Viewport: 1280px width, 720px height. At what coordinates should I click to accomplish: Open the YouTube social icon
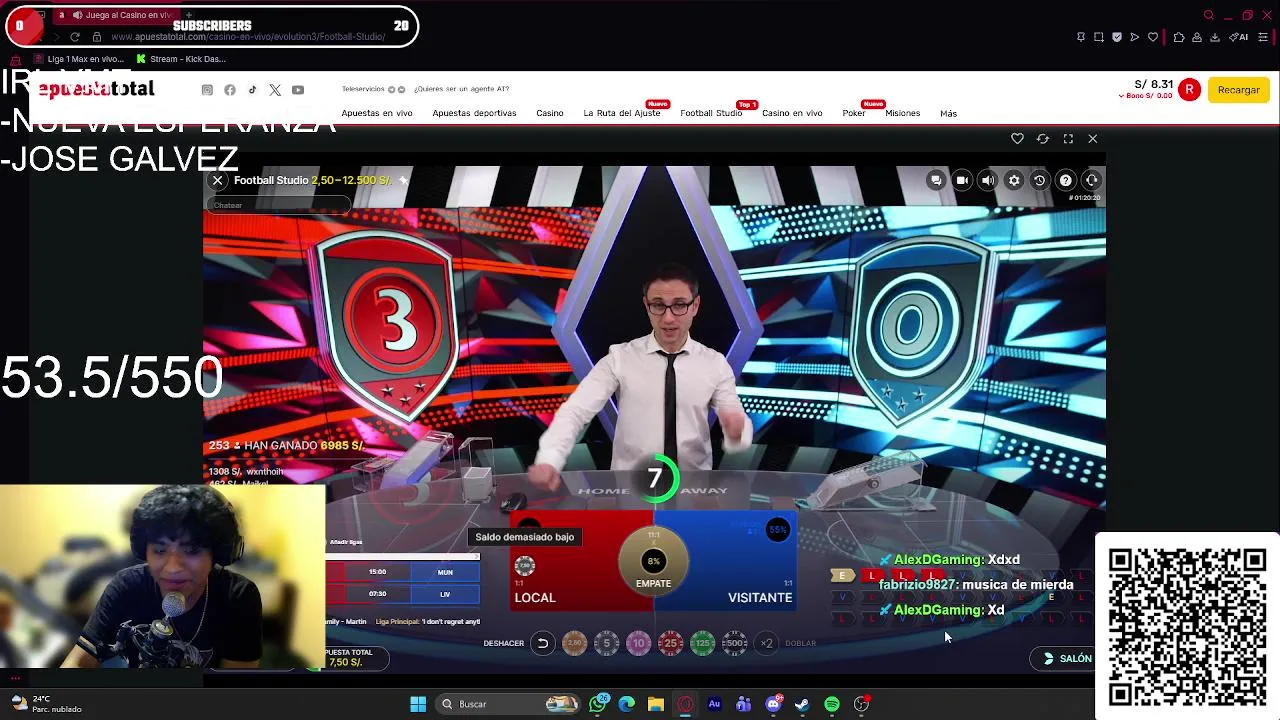point(298,90)
